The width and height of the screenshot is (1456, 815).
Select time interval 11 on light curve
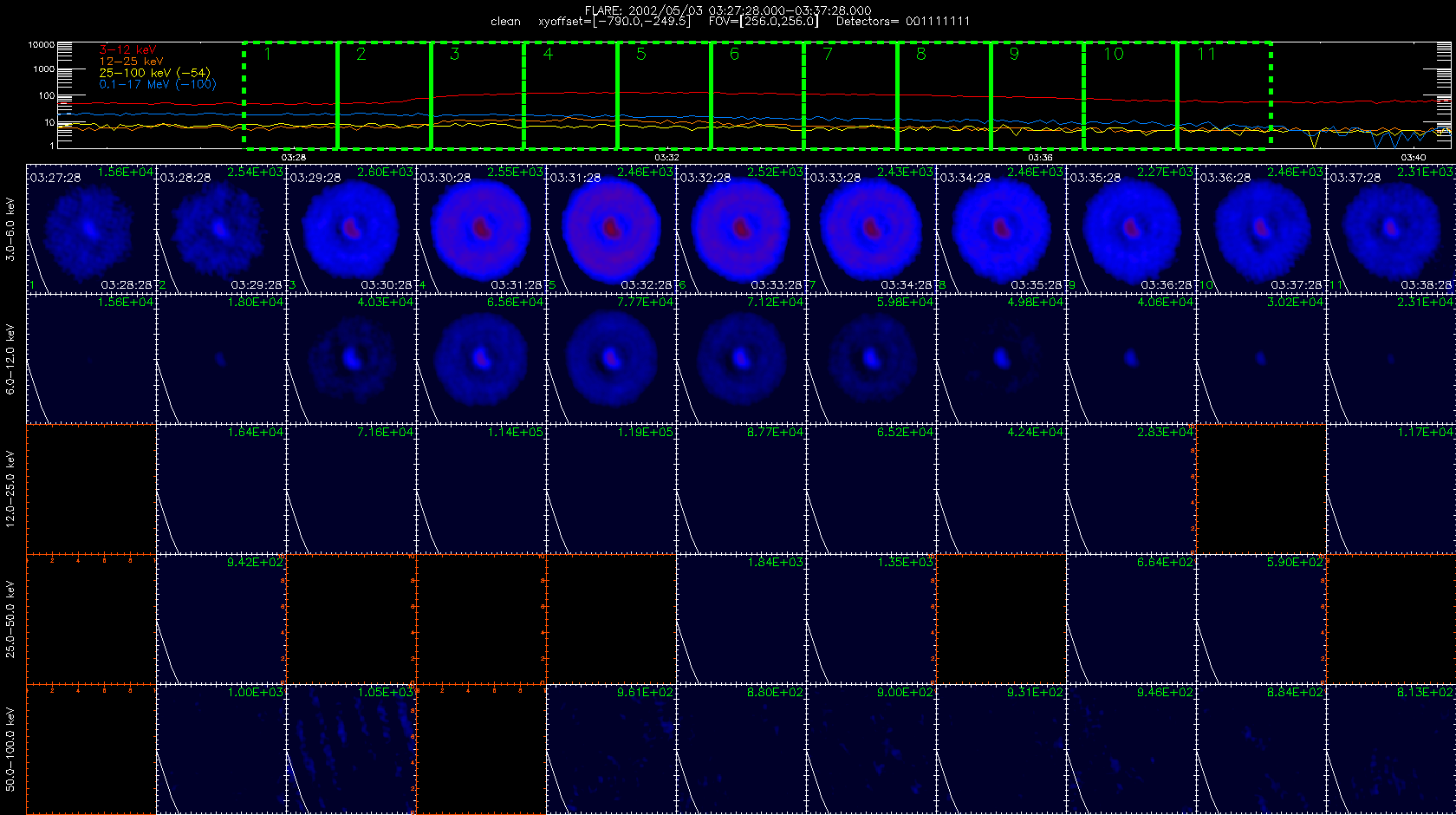click(x=1225, y=95)
